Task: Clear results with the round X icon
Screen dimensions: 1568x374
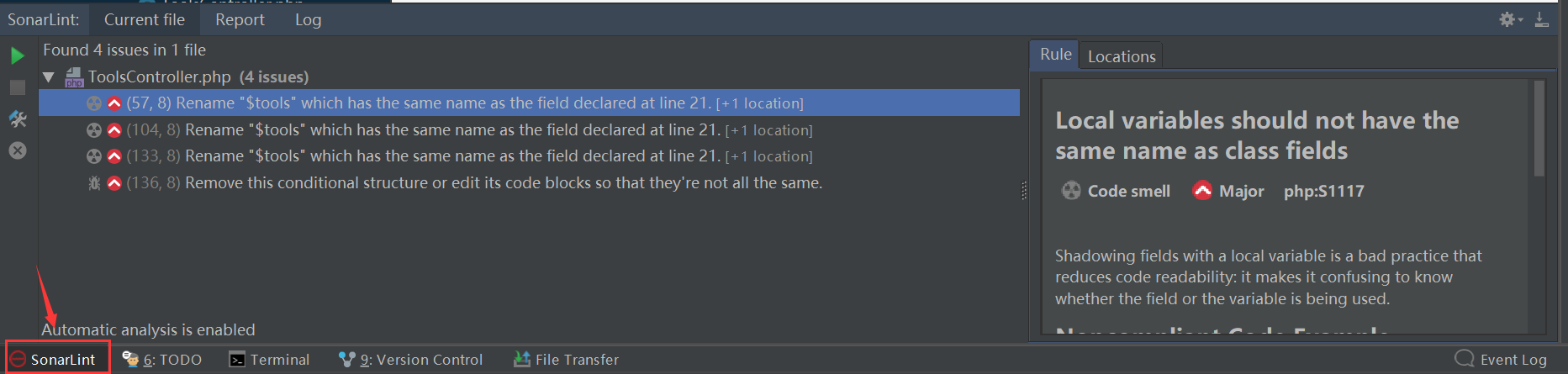Action: pos(17,150)
